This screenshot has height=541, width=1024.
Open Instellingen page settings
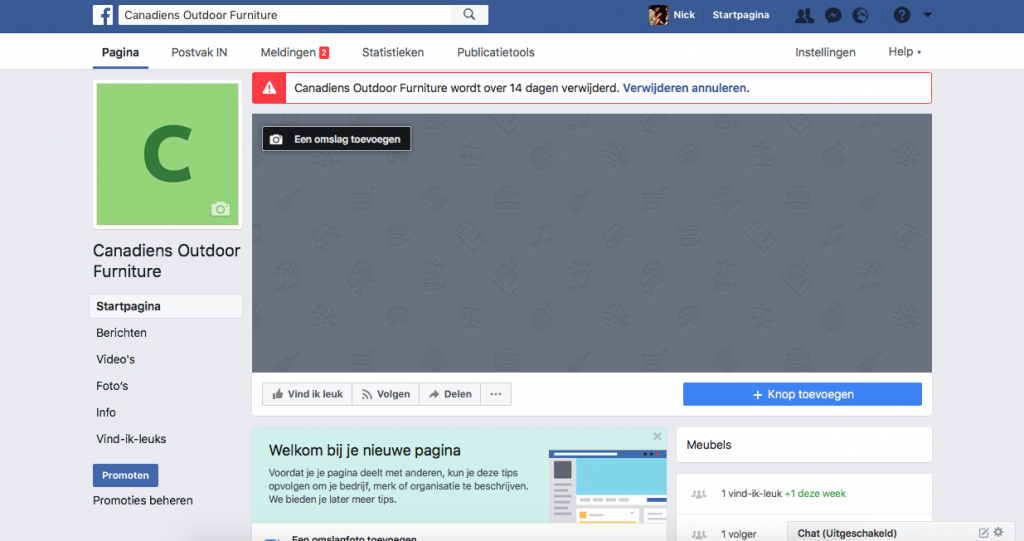click(x=825, y=52)
